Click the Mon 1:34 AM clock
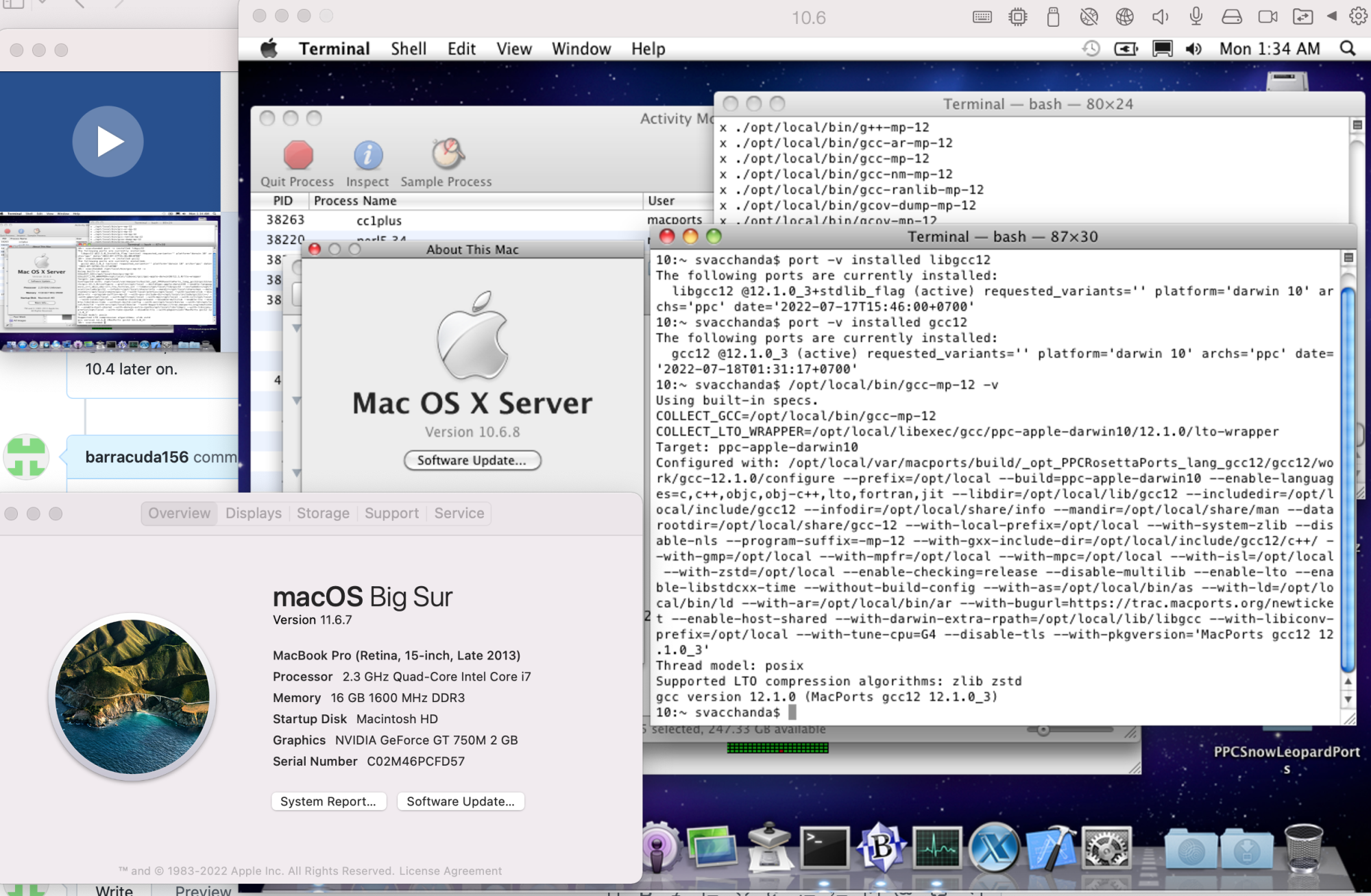This screenshot has width=1371, height=896. click(1270, 49)
